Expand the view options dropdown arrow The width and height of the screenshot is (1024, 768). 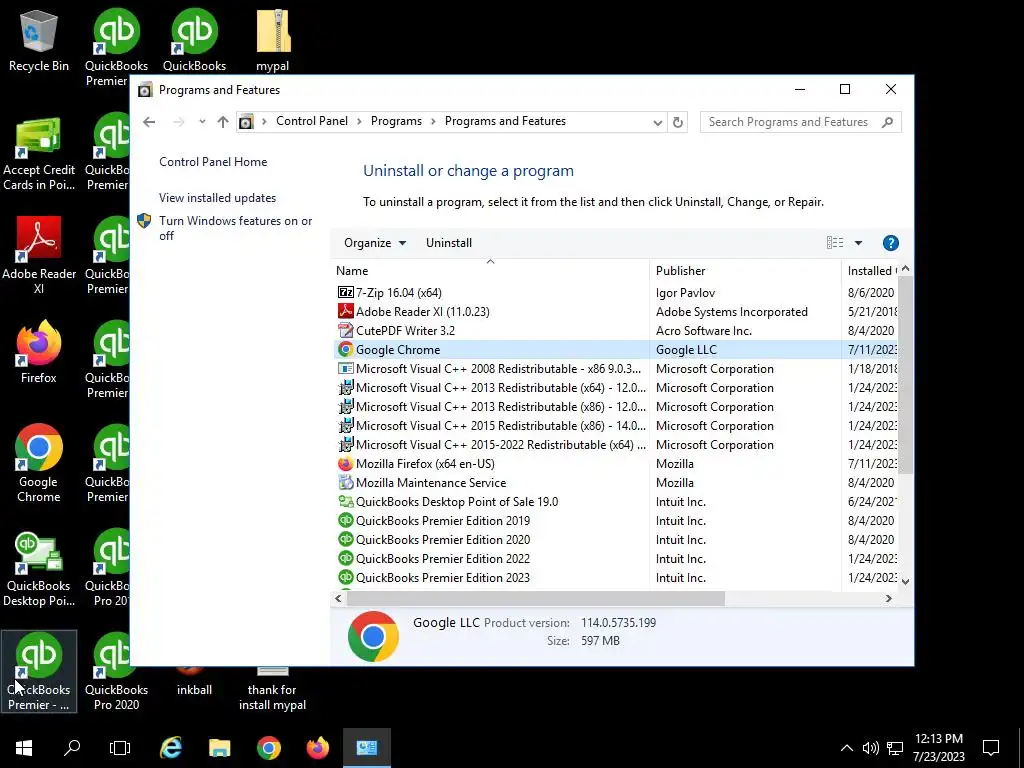858,243
